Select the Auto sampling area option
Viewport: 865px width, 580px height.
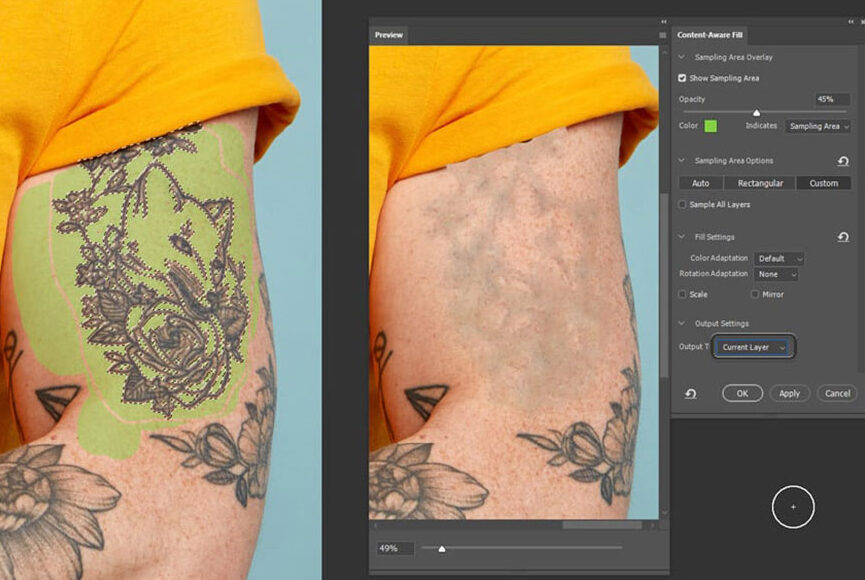coord(699,183)
